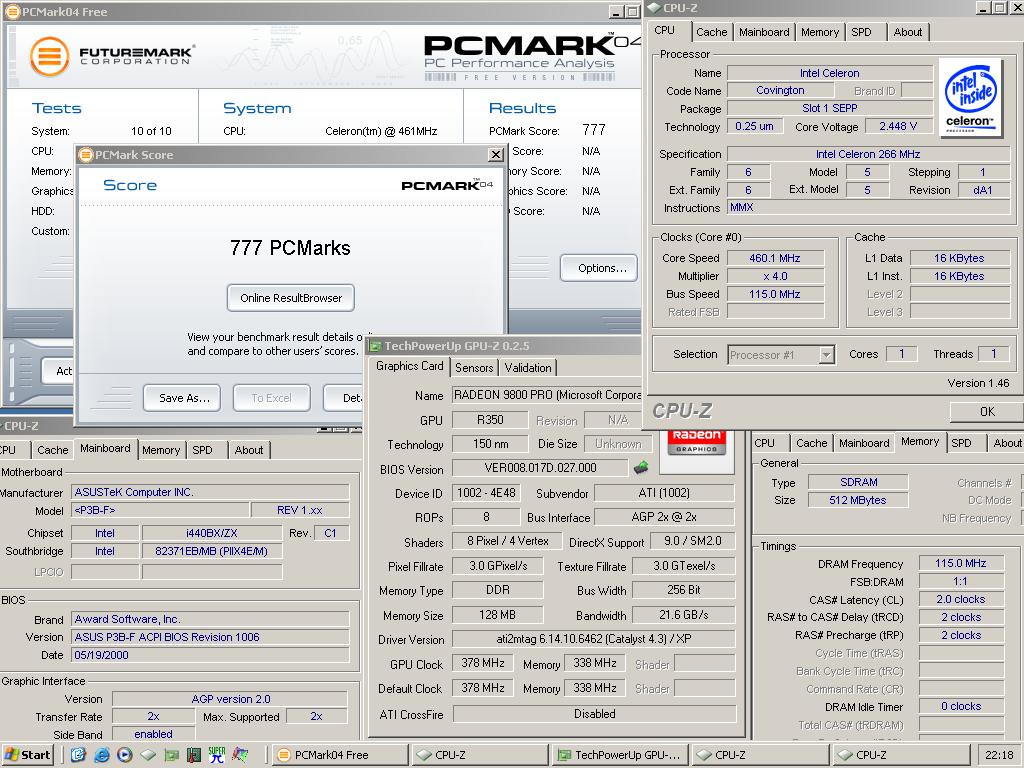Open SPD tab in SDRAM timings CPU-Z window
This screenshot has width=1024, height=768.
[961, 443]
